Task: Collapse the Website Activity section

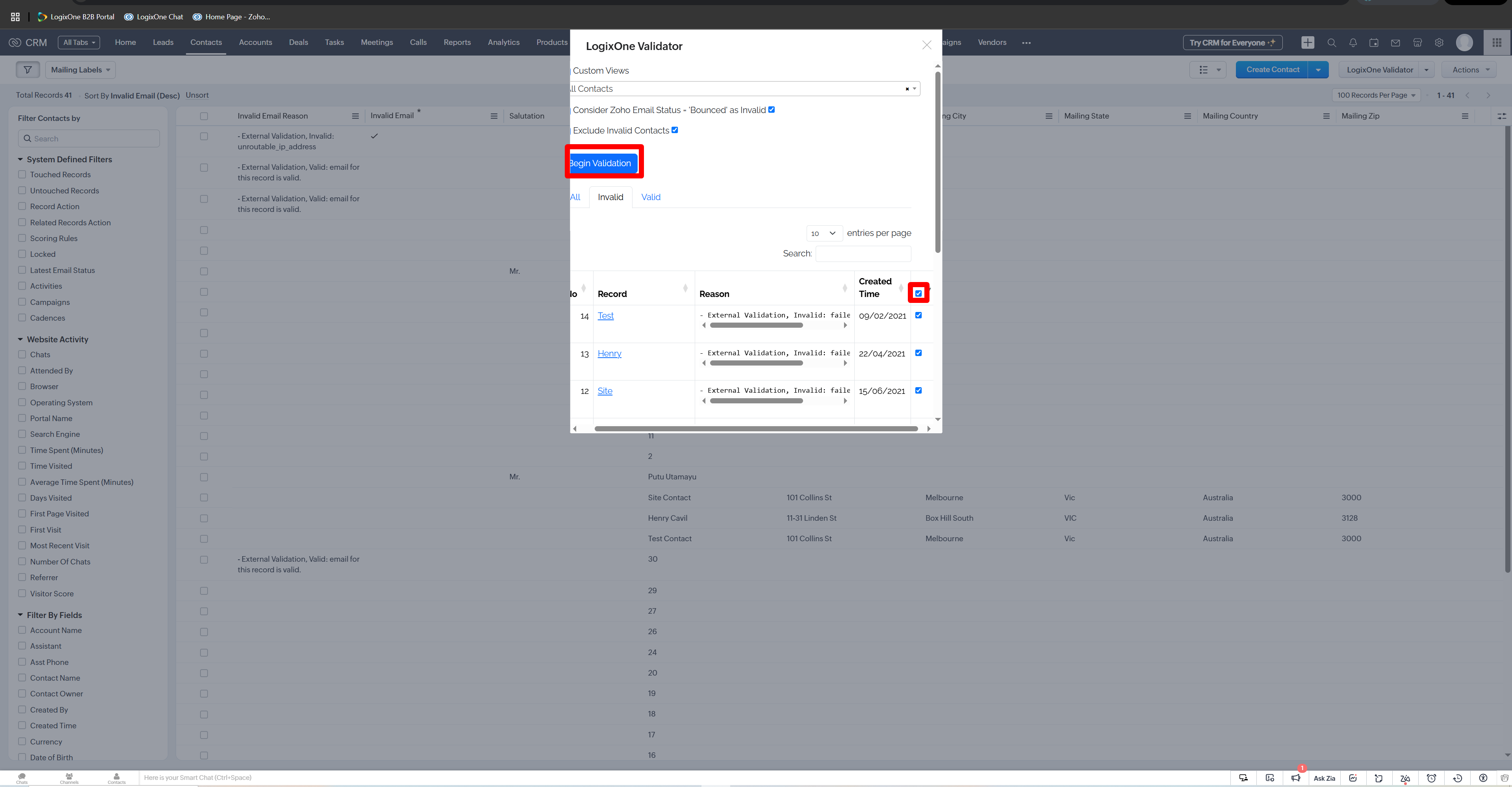Action: pyautogui.click(x=20, y=339)
